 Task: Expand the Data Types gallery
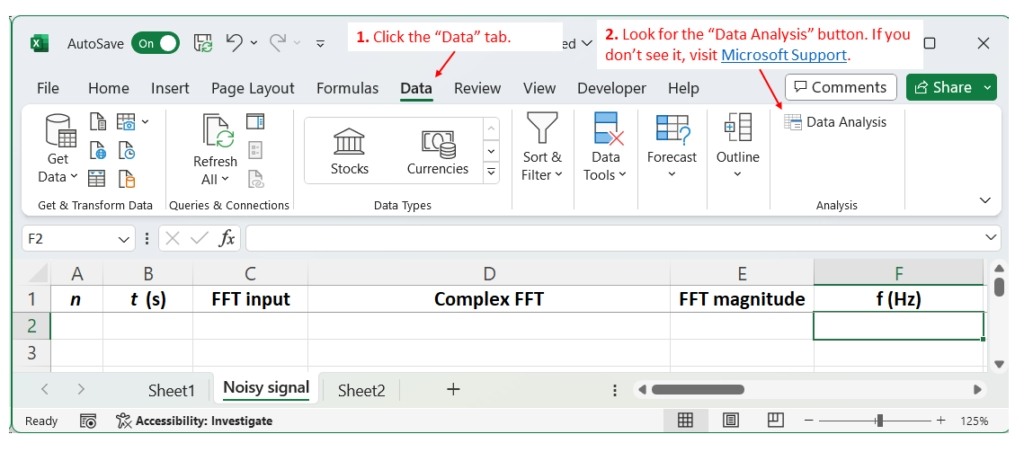tap(491, 172)
